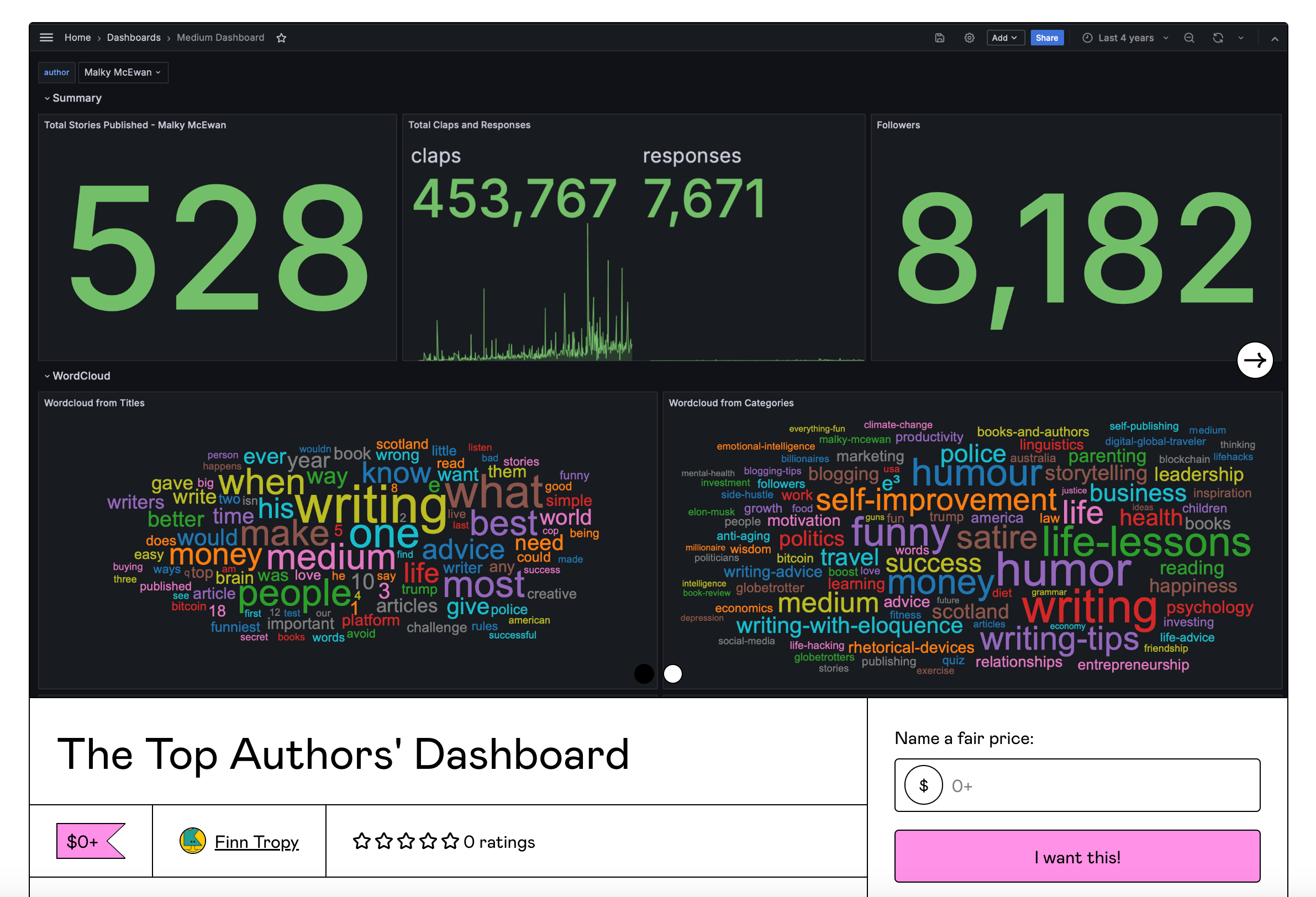The width and height of the screenshot is (1316, 897).
Task: Open the Last 4 years time picker
Action: pos(1125,38)
